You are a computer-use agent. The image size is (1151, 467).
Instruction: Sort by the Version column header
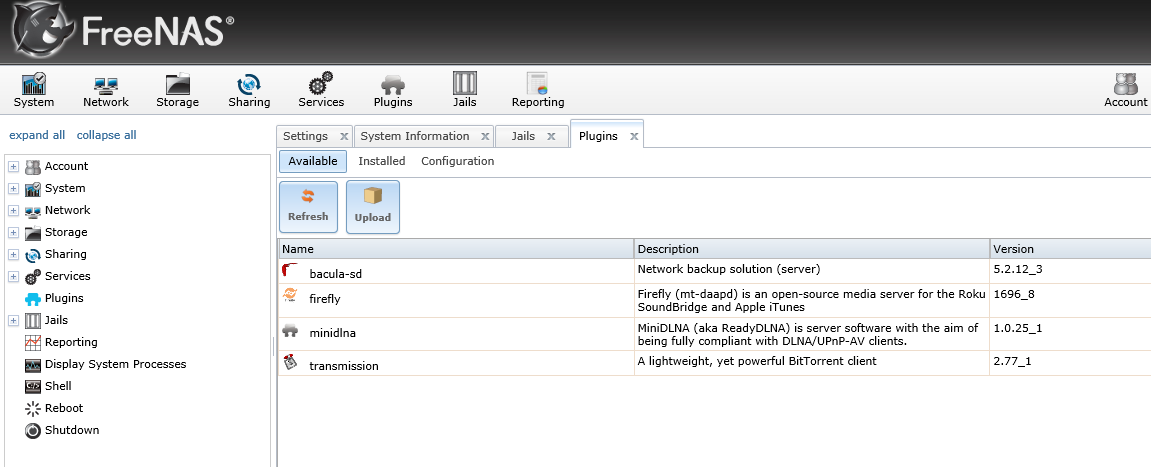click(x=1070, y=249)
